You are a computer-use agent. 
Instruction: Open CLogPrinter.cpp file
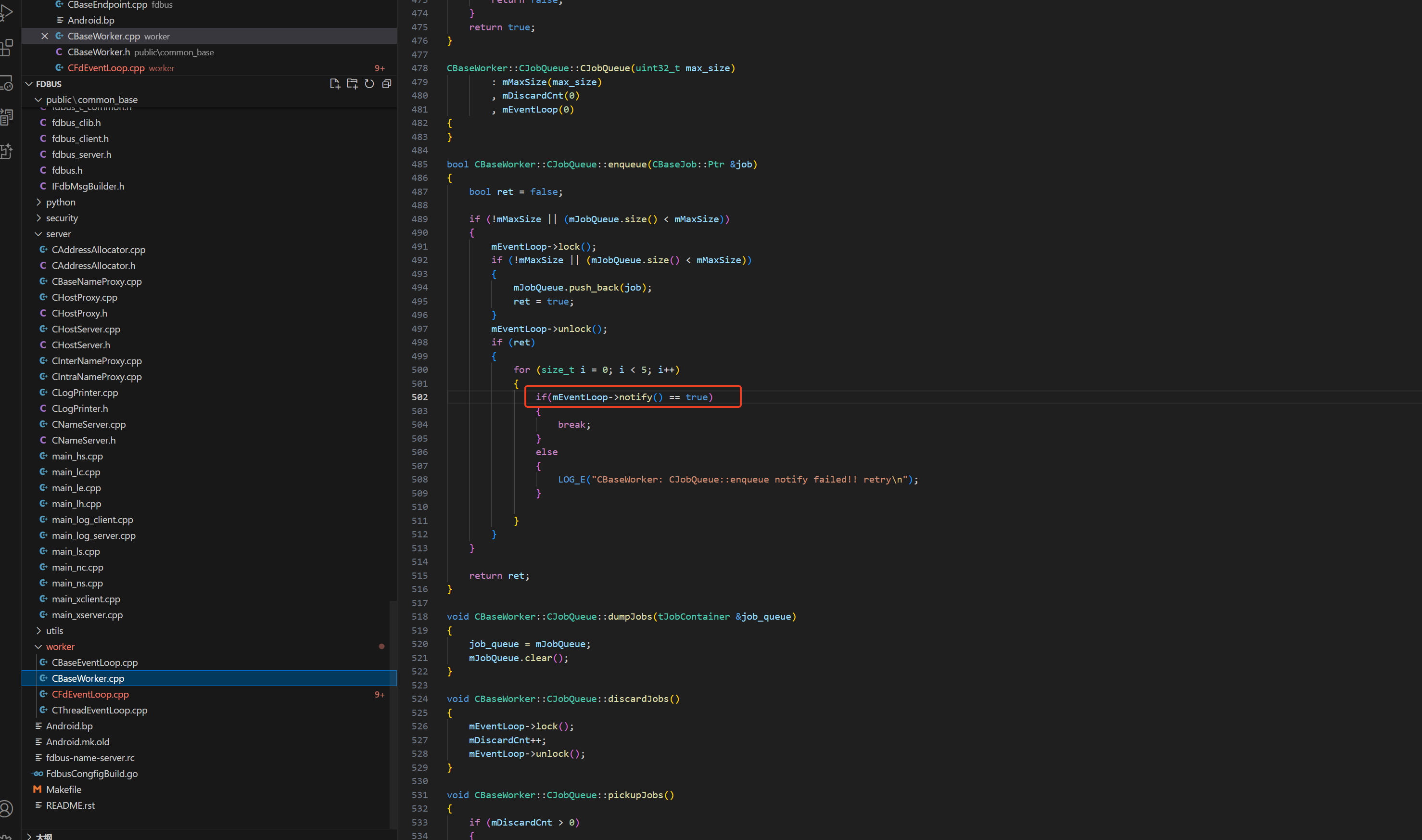(209, 392)
